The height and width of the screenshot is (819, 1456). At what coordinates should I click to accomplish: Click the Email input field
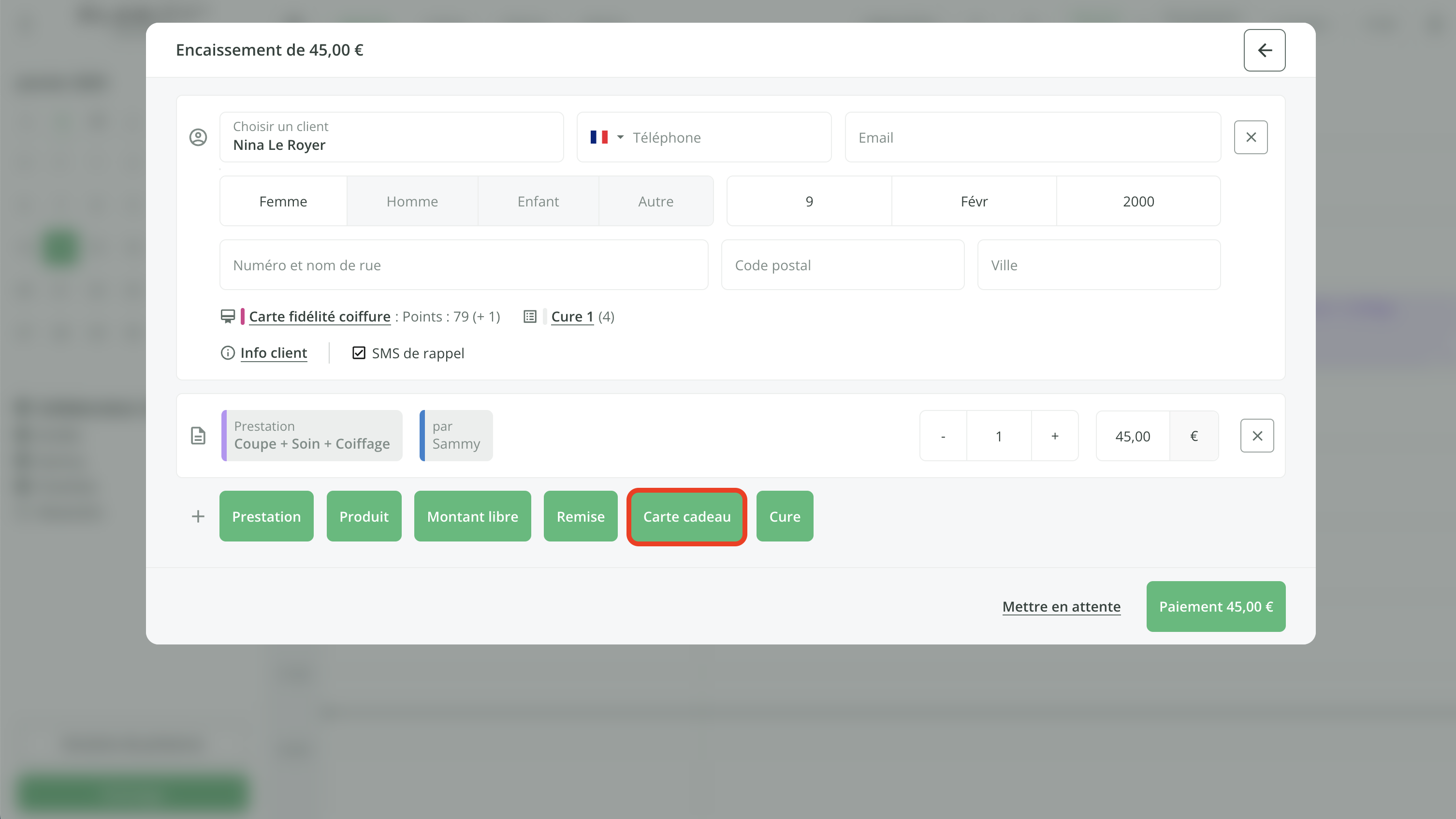(x=1032, y=137)
